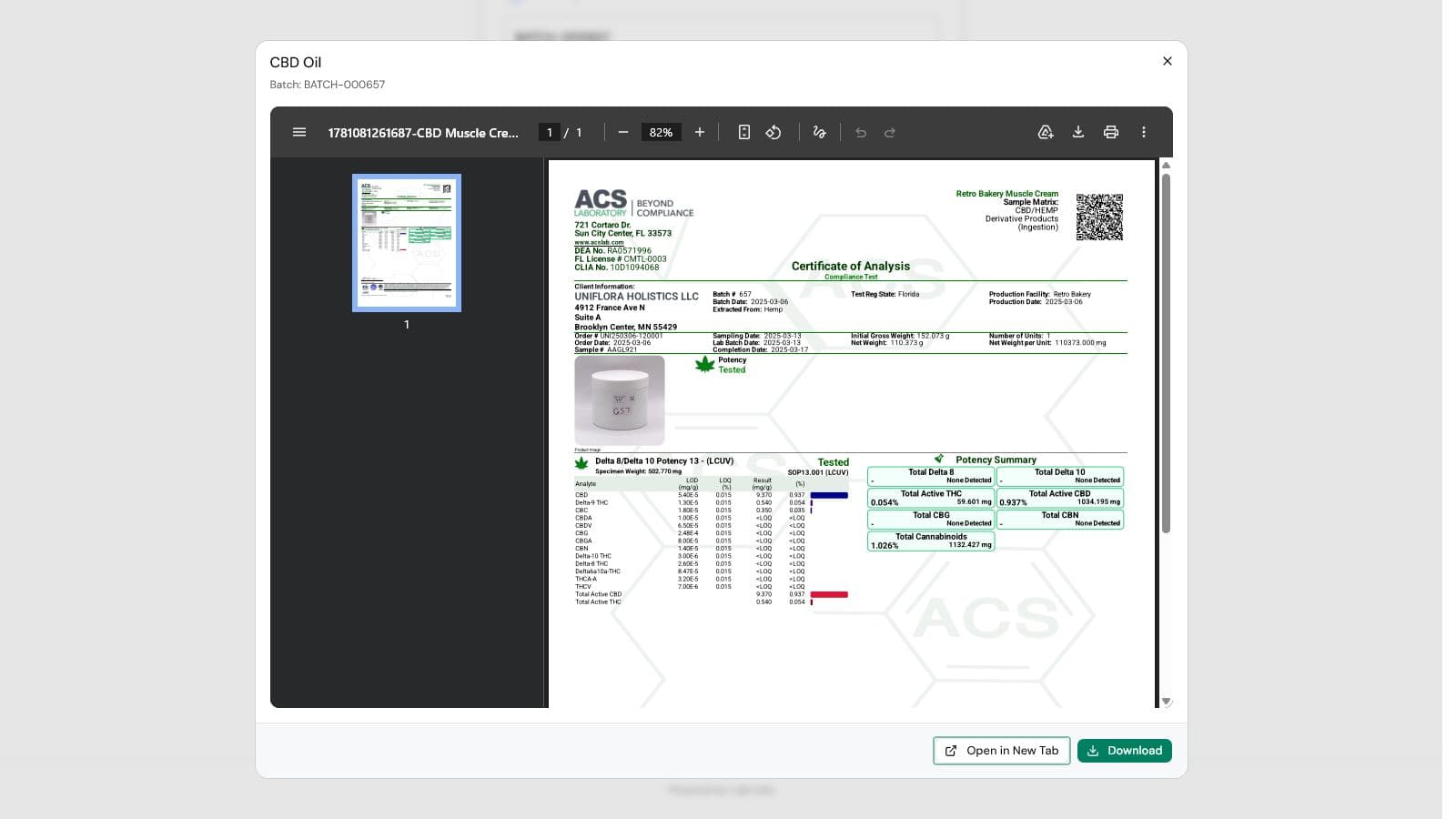
Task: Click the QR code in the certificate
Action: coord(1099,217)
